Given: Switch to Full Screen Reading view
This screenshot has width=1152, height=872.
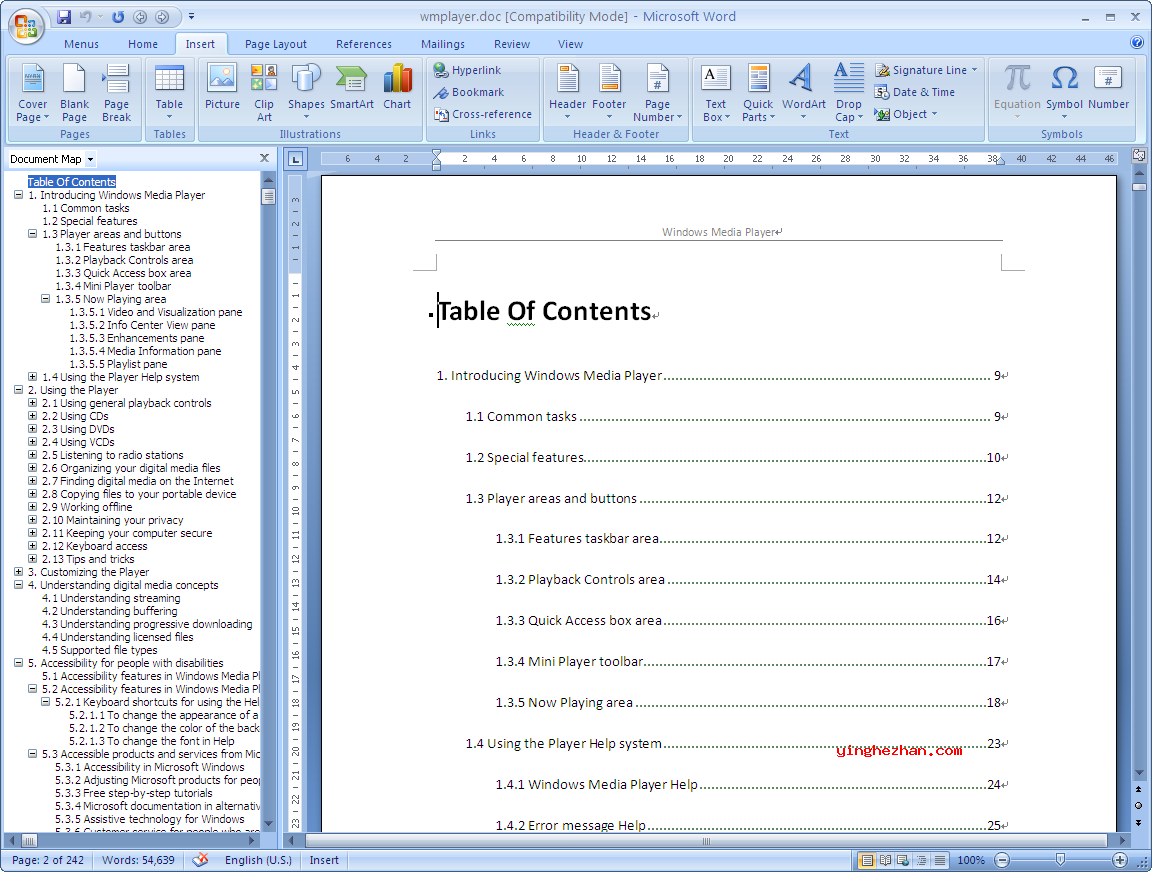Looking at the screenshot, I should click(x=885, y=860).
